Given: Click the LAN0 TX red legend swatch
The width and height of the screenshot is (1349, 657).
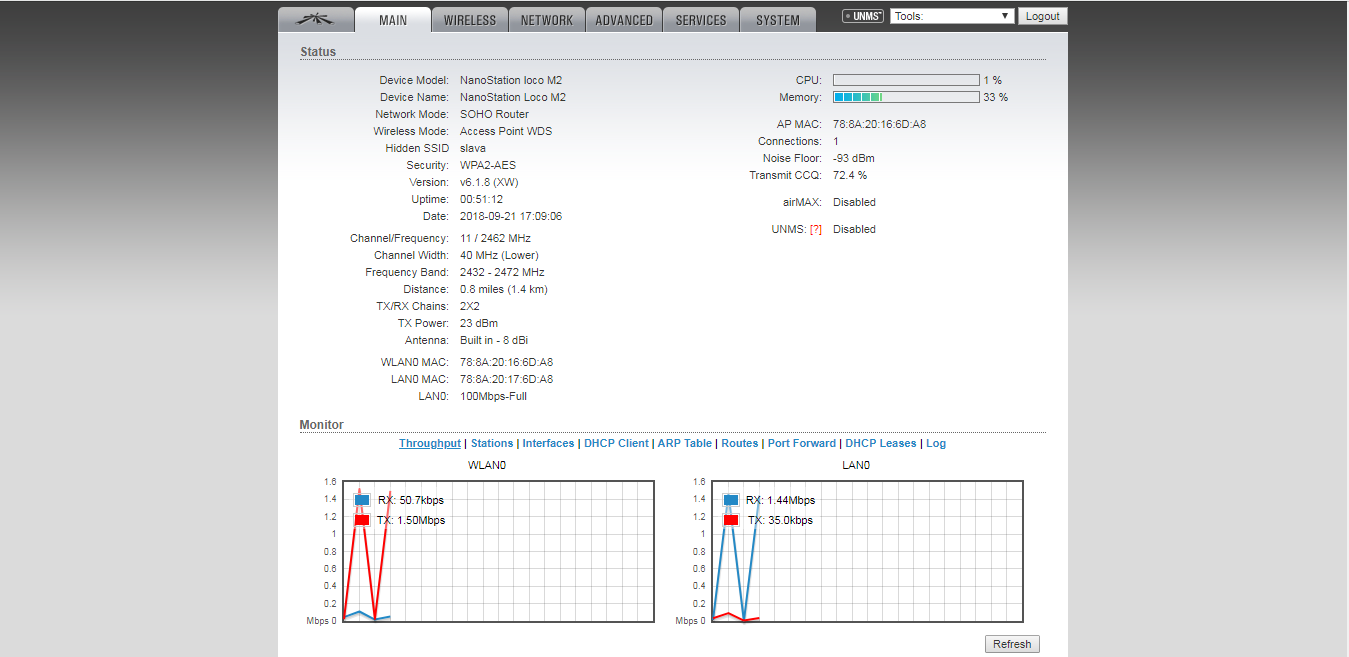Looking at the screenshot, I should click(731, 520).
